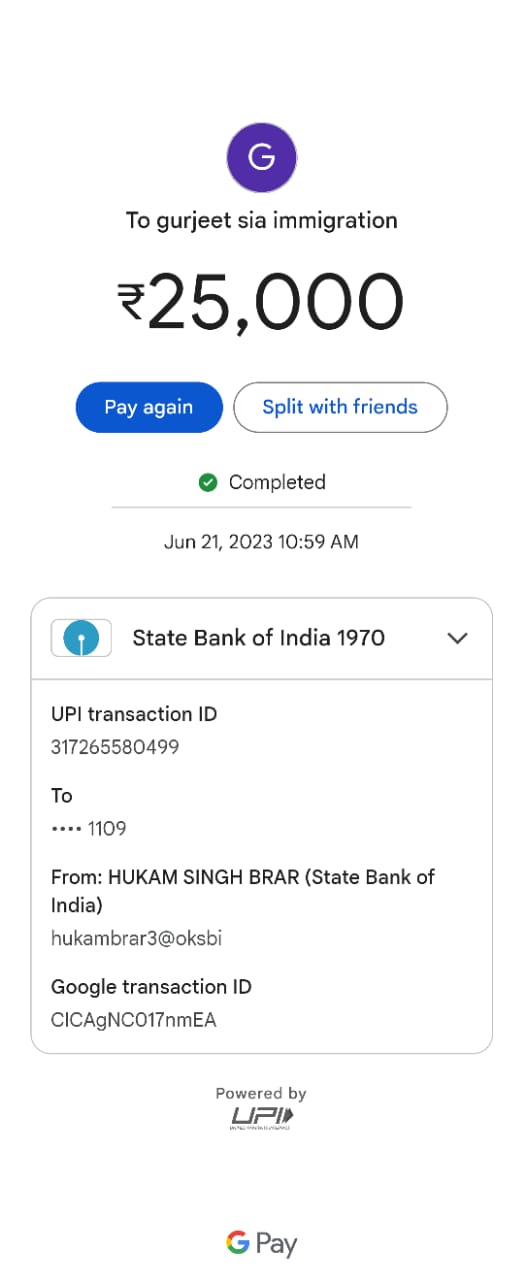524x1280 pixels.
Task: Tap the UPI address hukambrar3@oksbi
Action: pos(136,938)
